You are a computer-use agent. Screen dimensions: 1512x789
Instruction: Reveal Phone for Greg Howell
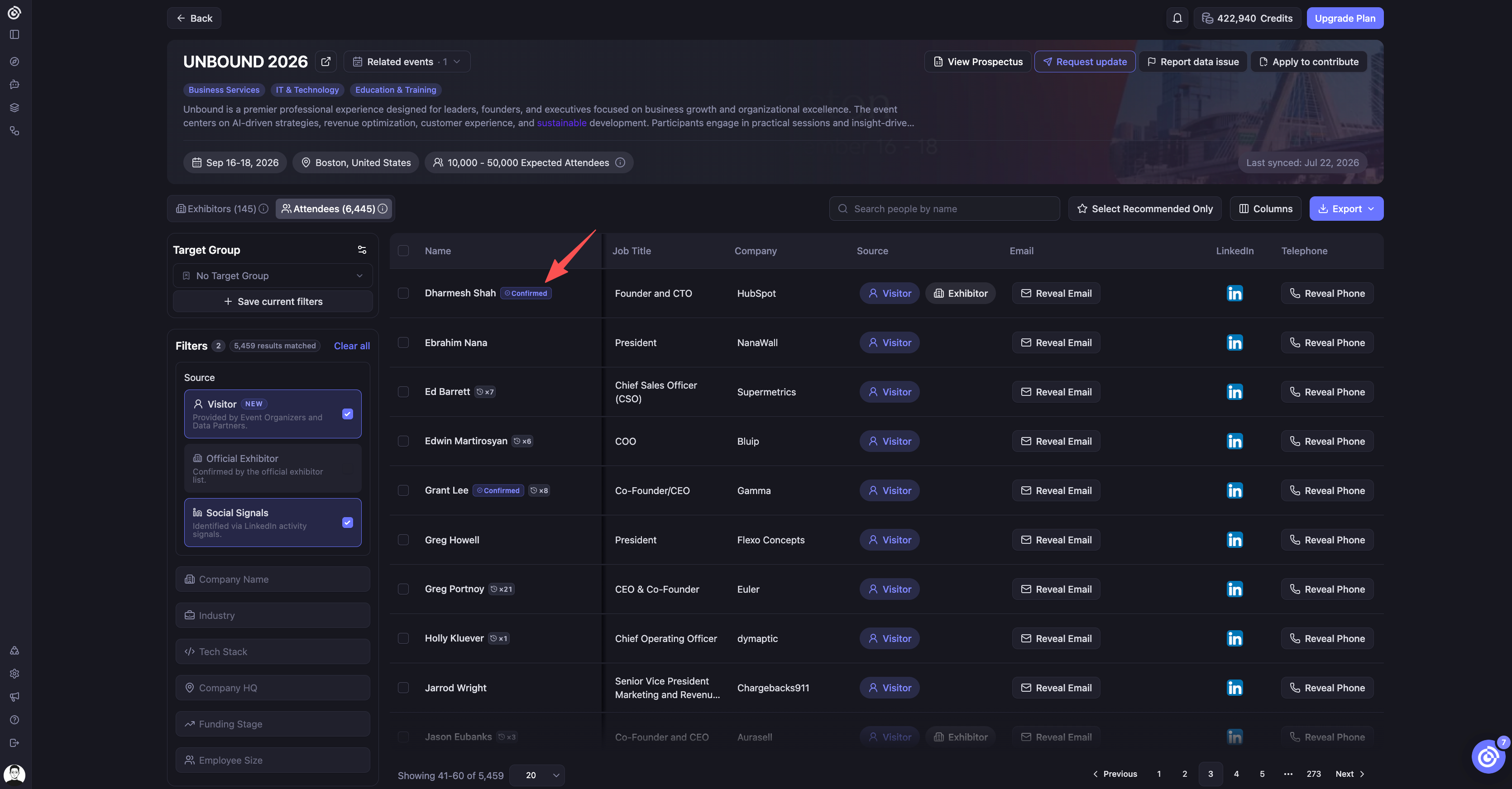coord(1327,540)
